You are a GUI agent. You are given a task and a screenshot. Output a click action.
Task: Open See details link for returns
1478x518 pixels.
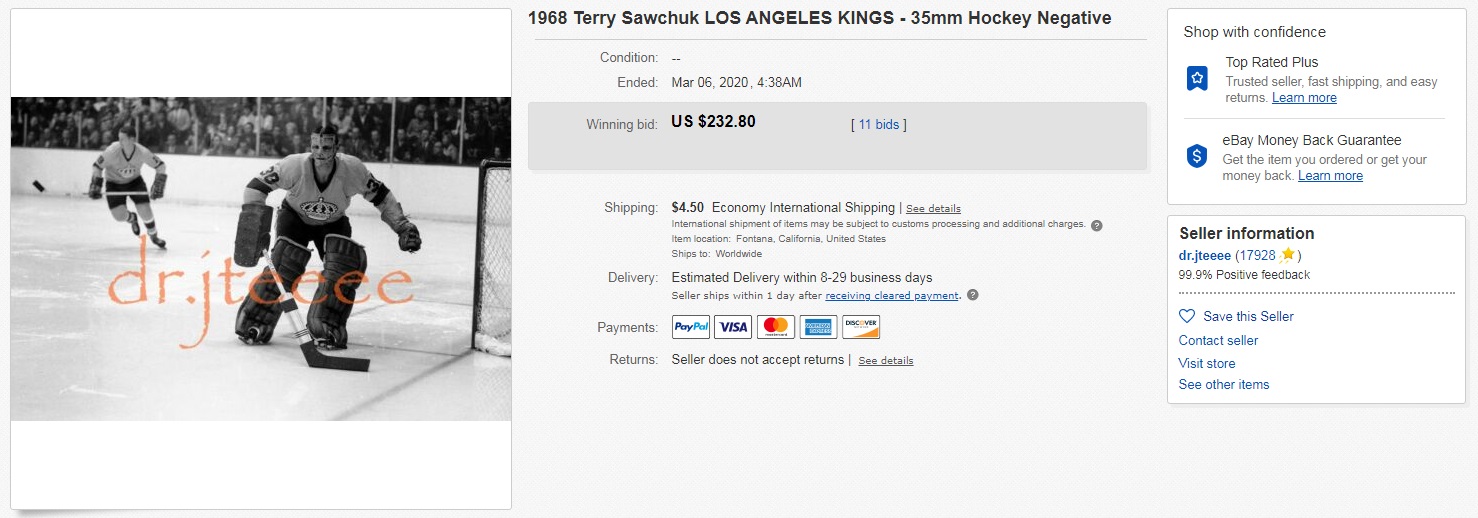[x=885, y=361]
